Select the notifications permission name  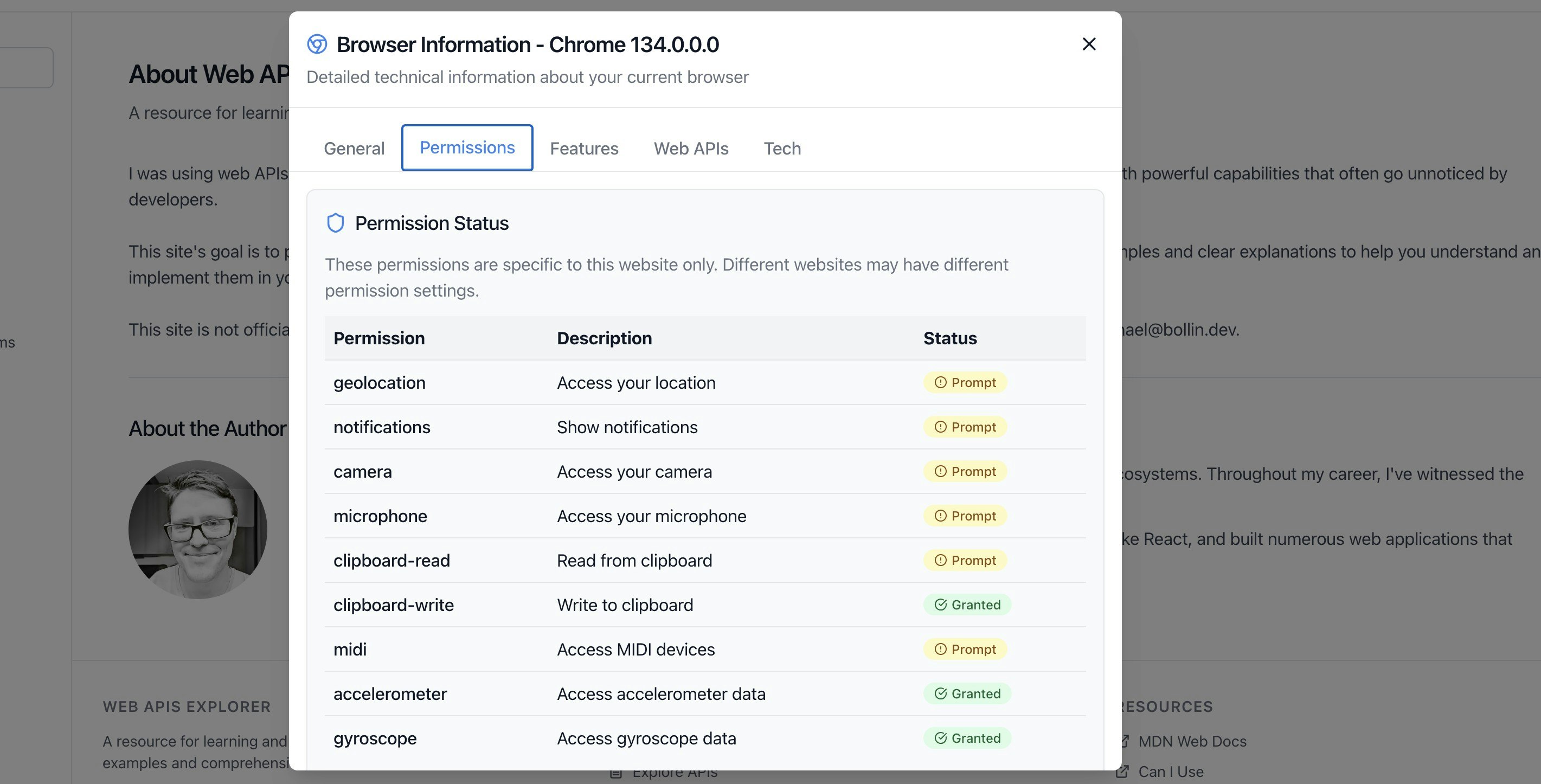point(382,427)
